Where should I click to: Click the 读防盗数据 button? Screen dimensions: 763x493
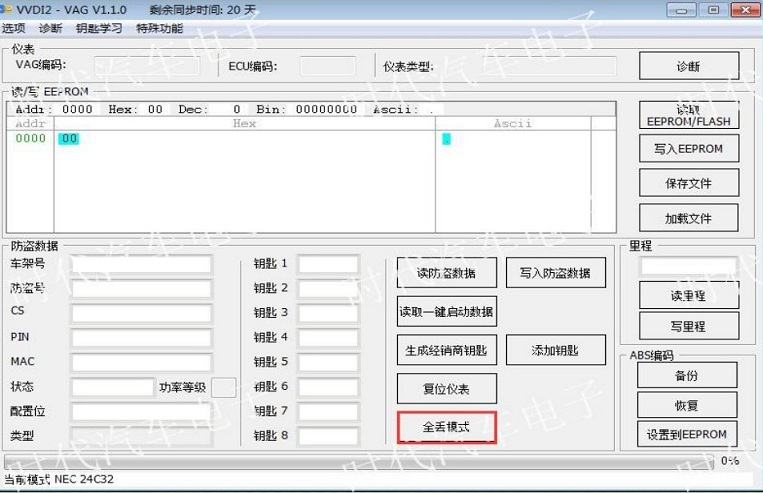pos(446,273)
